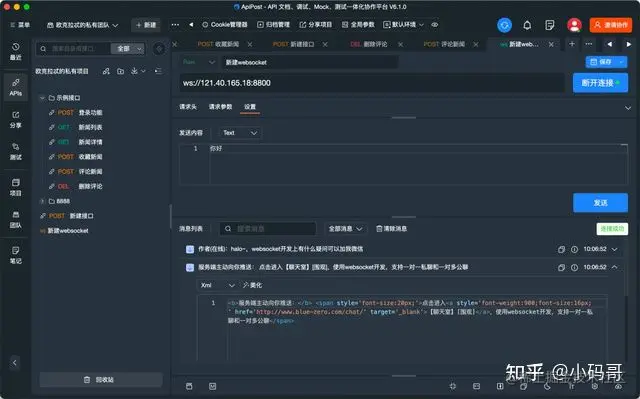Open the 最近 recent panel in sidebar
The image size is (640, 399).
(x=16, y=51)
